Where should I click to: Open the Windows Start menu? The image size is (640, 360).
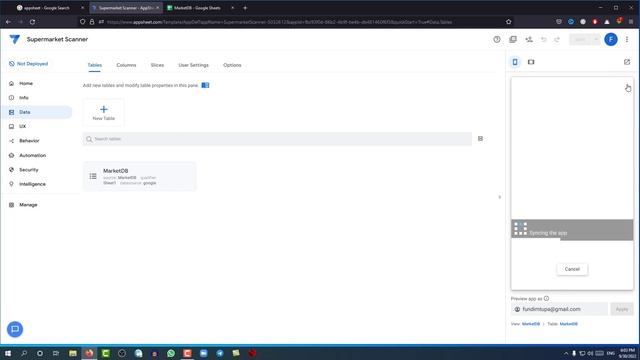point(8,353)
